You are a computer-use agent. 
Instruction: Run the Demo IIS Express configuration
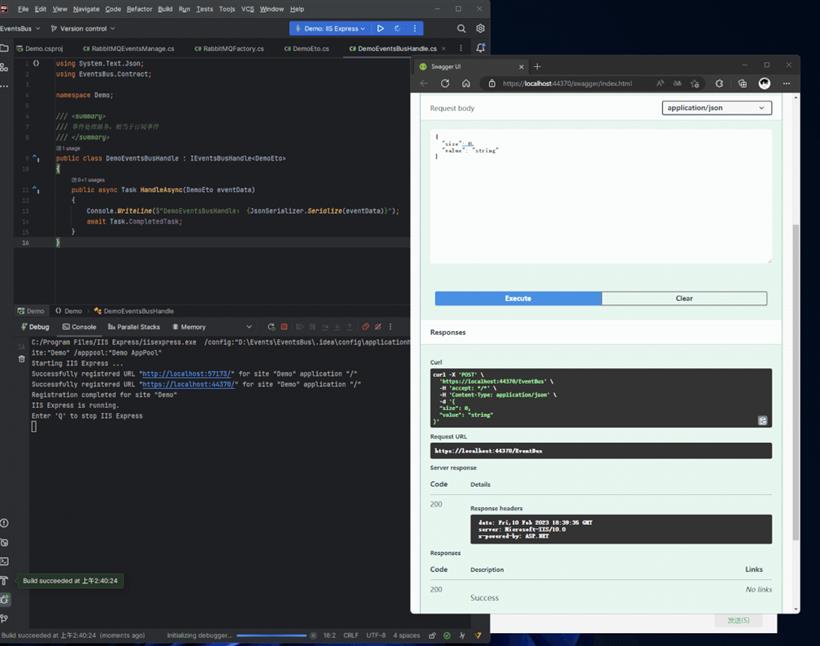380,28
